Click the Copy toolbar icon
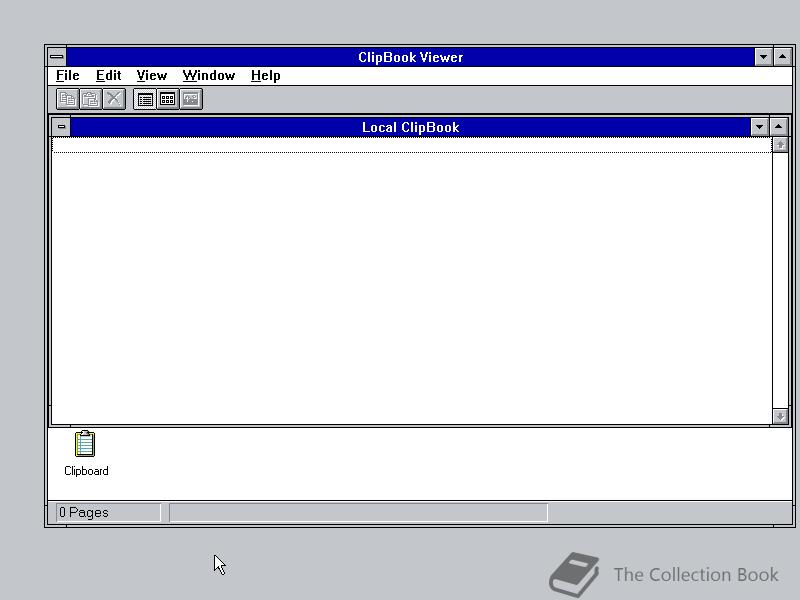Viewport: 800px width, 600px height. [x=67, y=99]
